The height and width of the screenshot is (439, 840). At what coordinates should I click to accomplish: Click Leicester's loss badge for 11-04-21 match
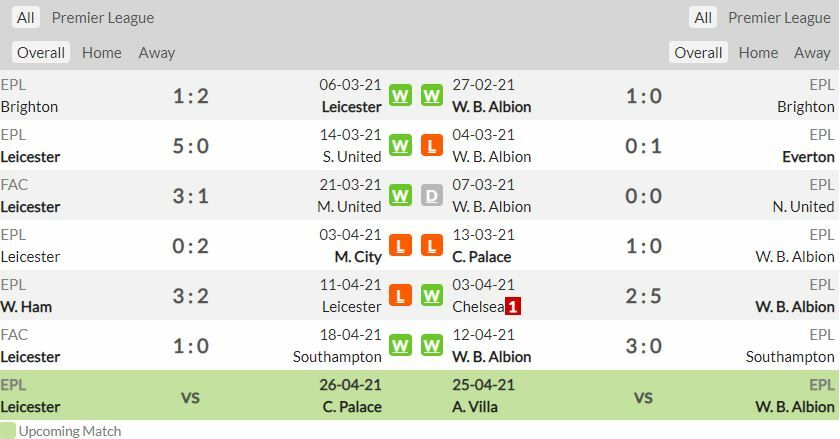click(400, 296)
